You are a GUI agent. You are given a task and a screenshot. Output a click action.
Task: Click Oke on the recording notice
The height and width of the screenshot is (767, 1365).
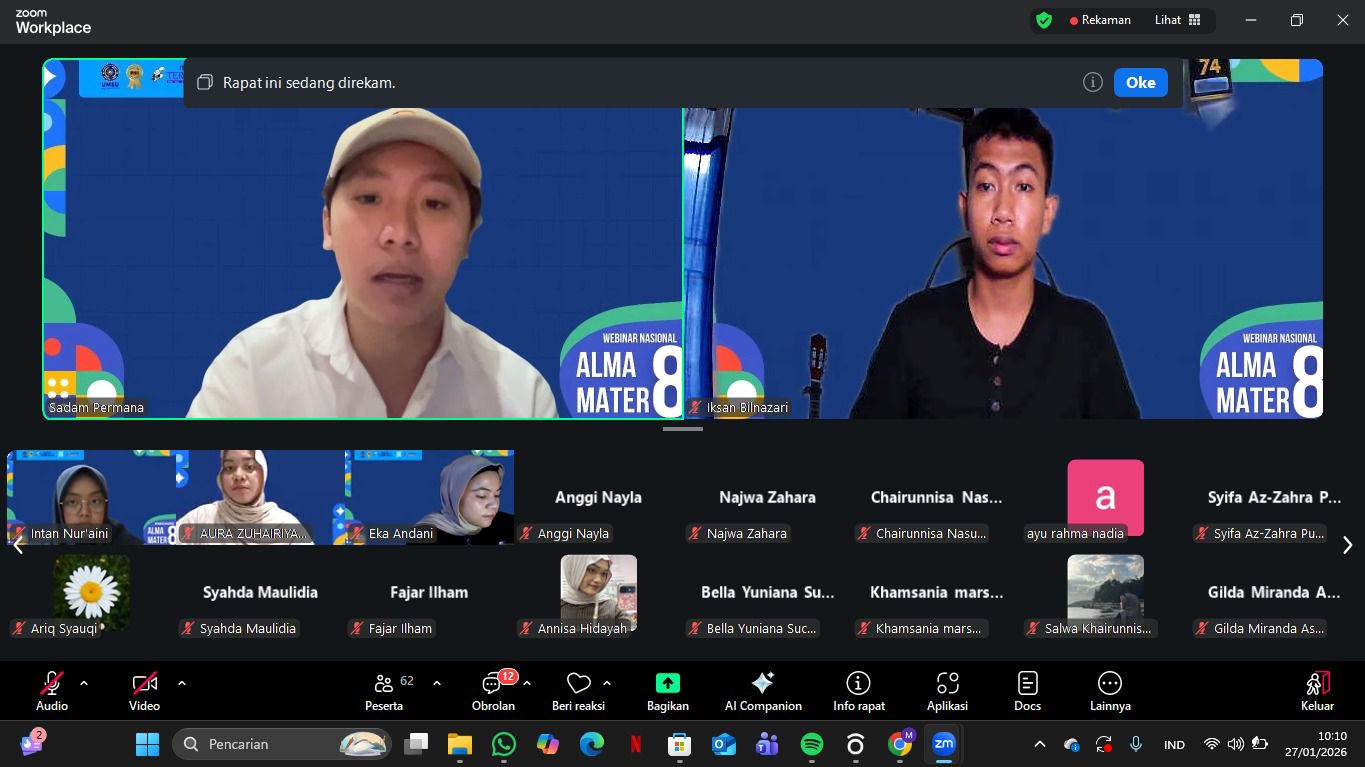coord(1140,83)
